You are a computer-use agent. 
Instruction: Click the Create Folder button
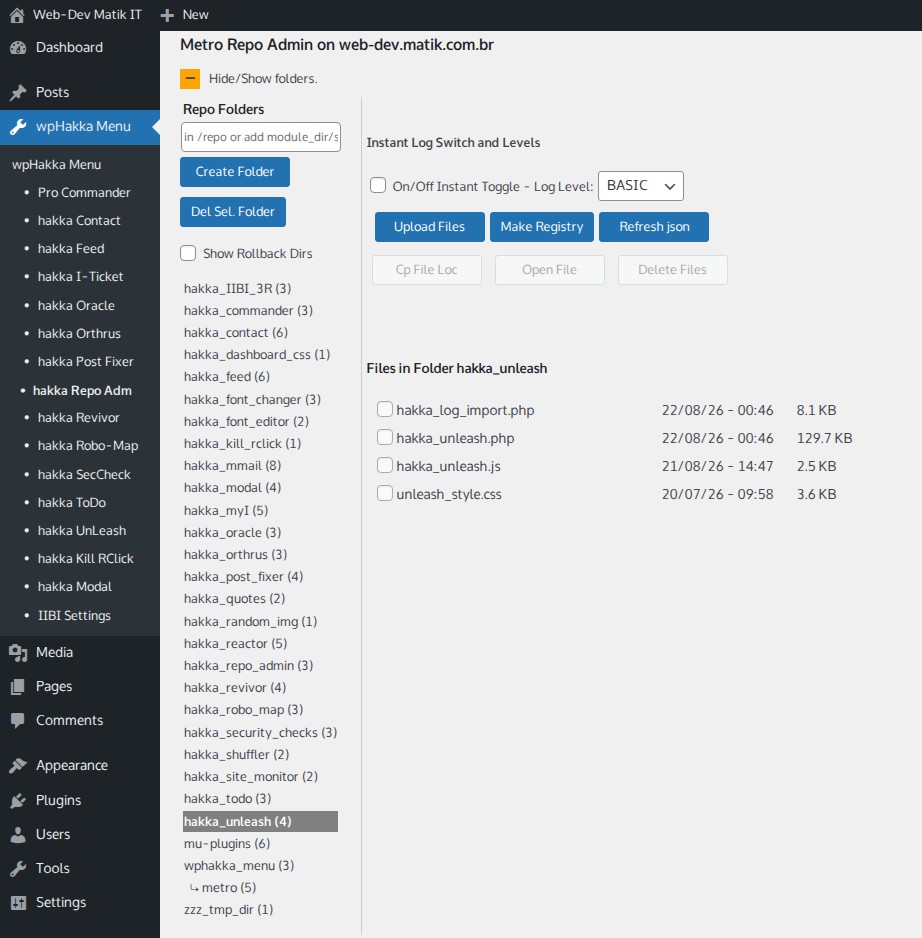point(235,172)
